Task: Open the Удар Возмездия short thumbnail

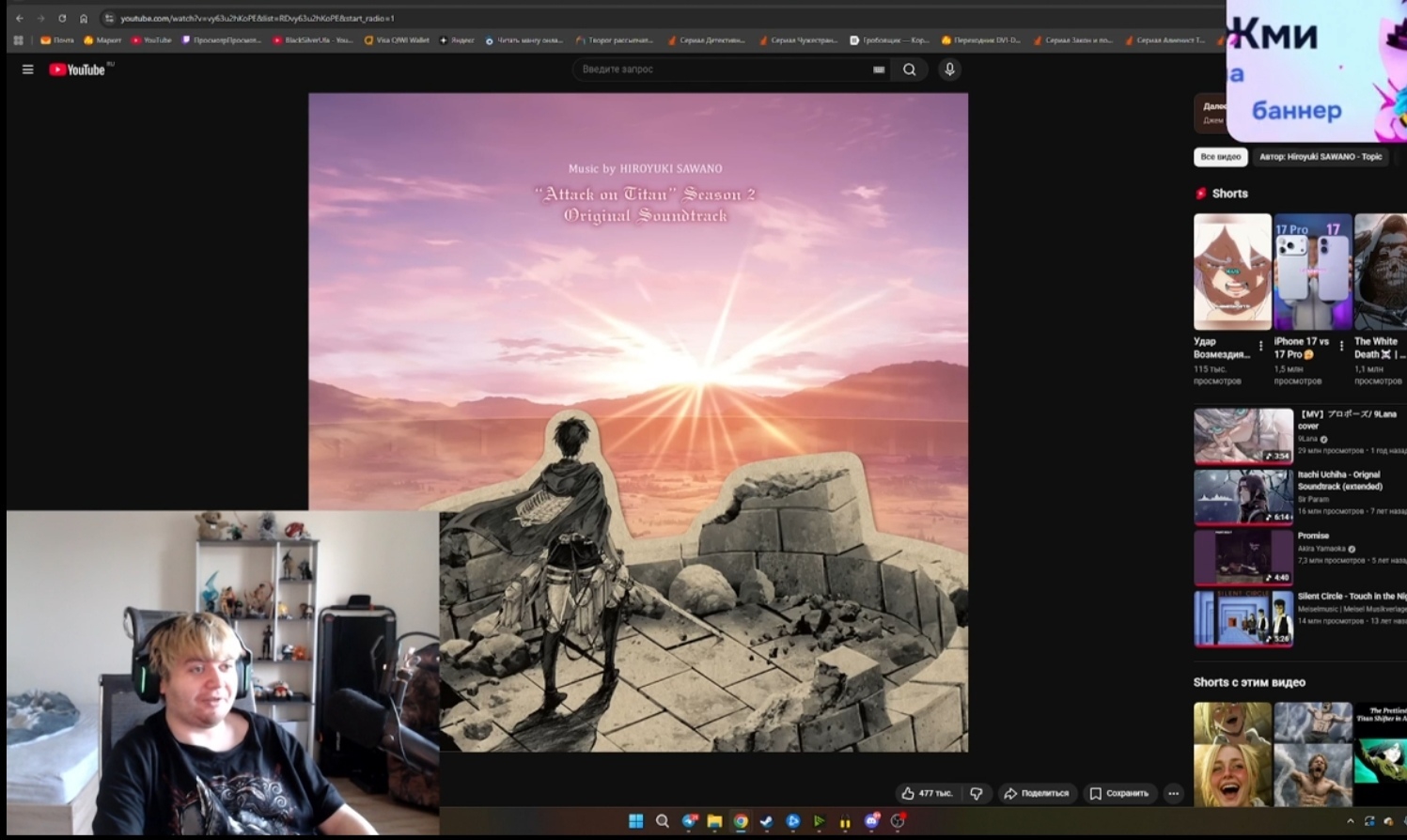Action: 1232,272
